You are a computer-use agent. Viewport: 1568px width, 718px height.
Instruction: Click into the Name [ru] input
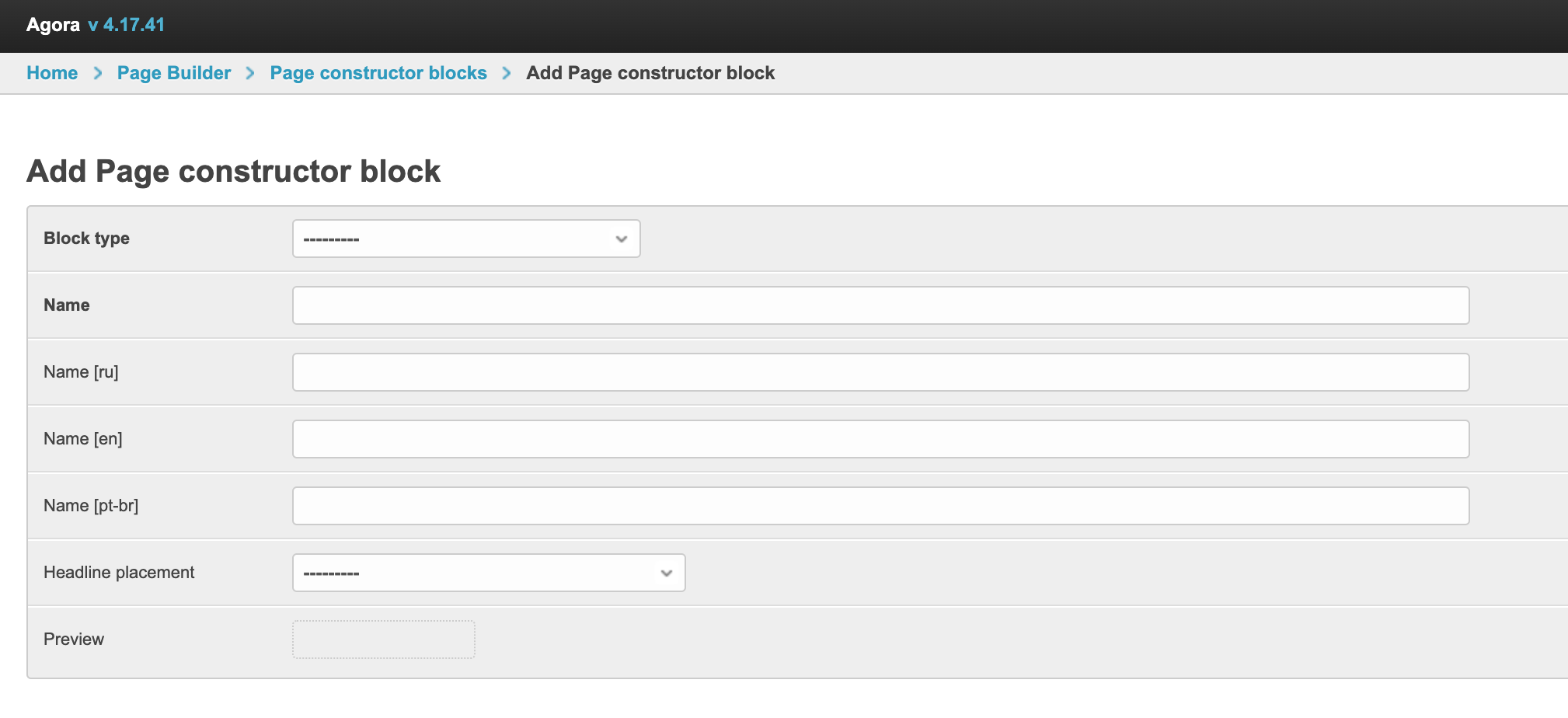[880, 372]
